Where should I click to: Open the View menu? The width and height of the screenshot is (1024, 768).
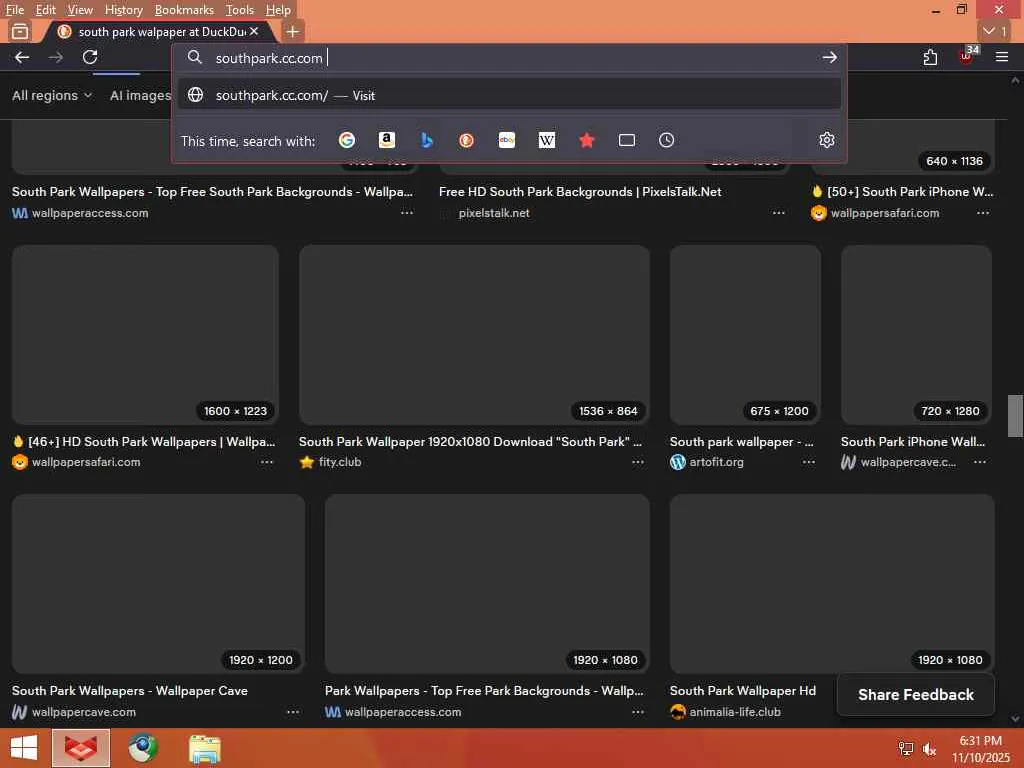80,10
